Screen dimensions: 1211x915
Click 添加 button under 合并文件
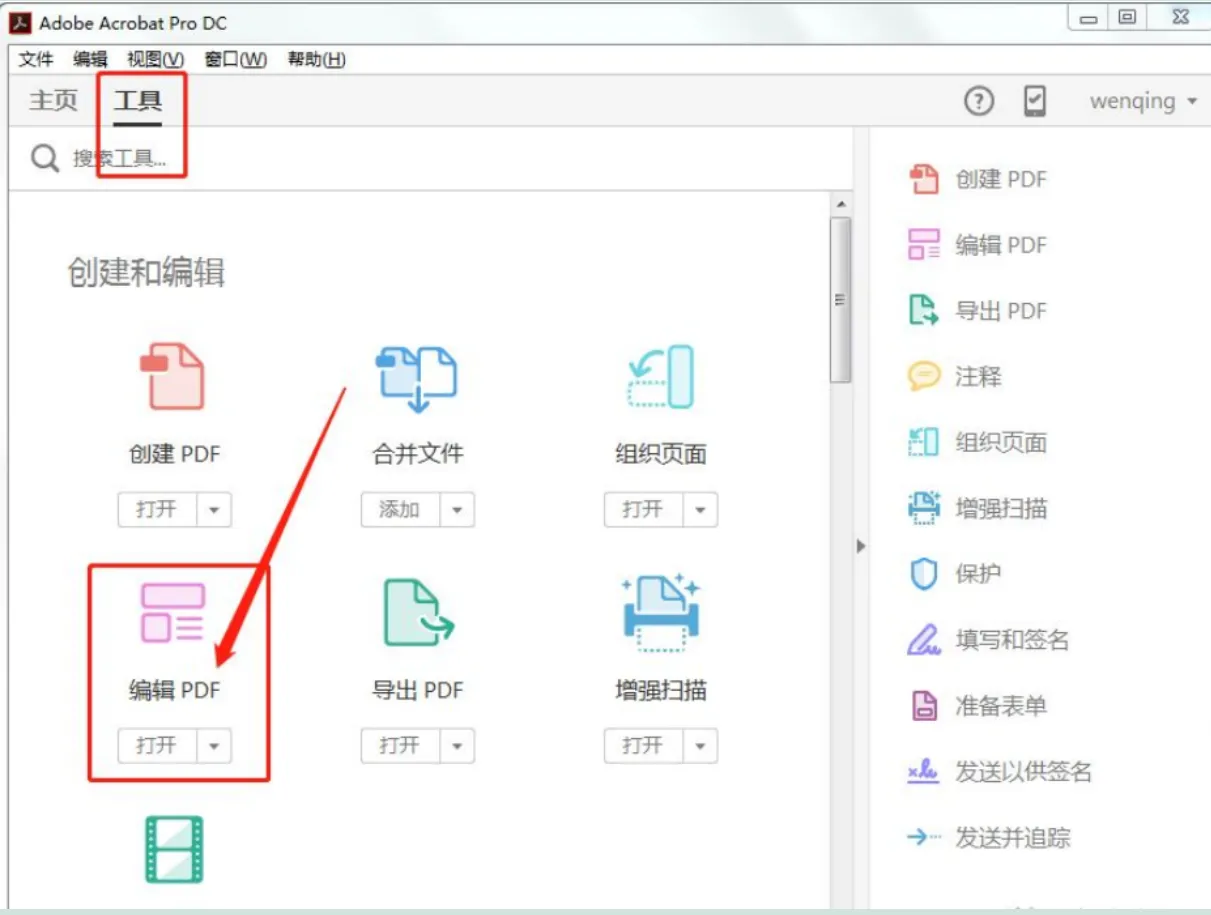point(400,509)
